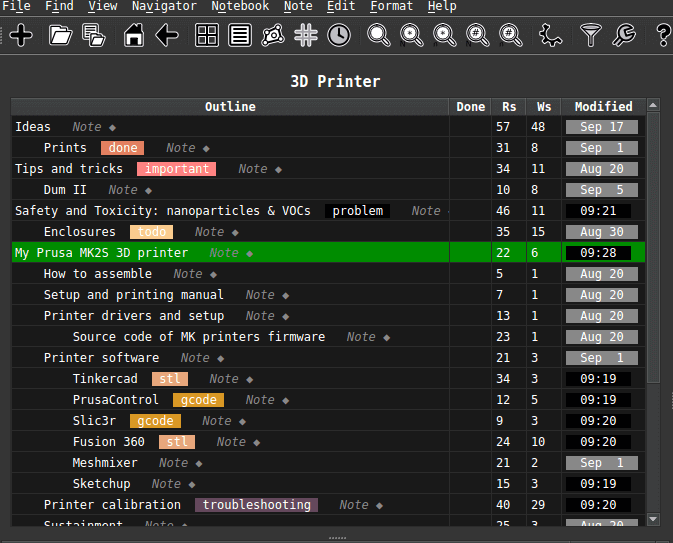Open the Navigator menu

(x=164, y=6)
